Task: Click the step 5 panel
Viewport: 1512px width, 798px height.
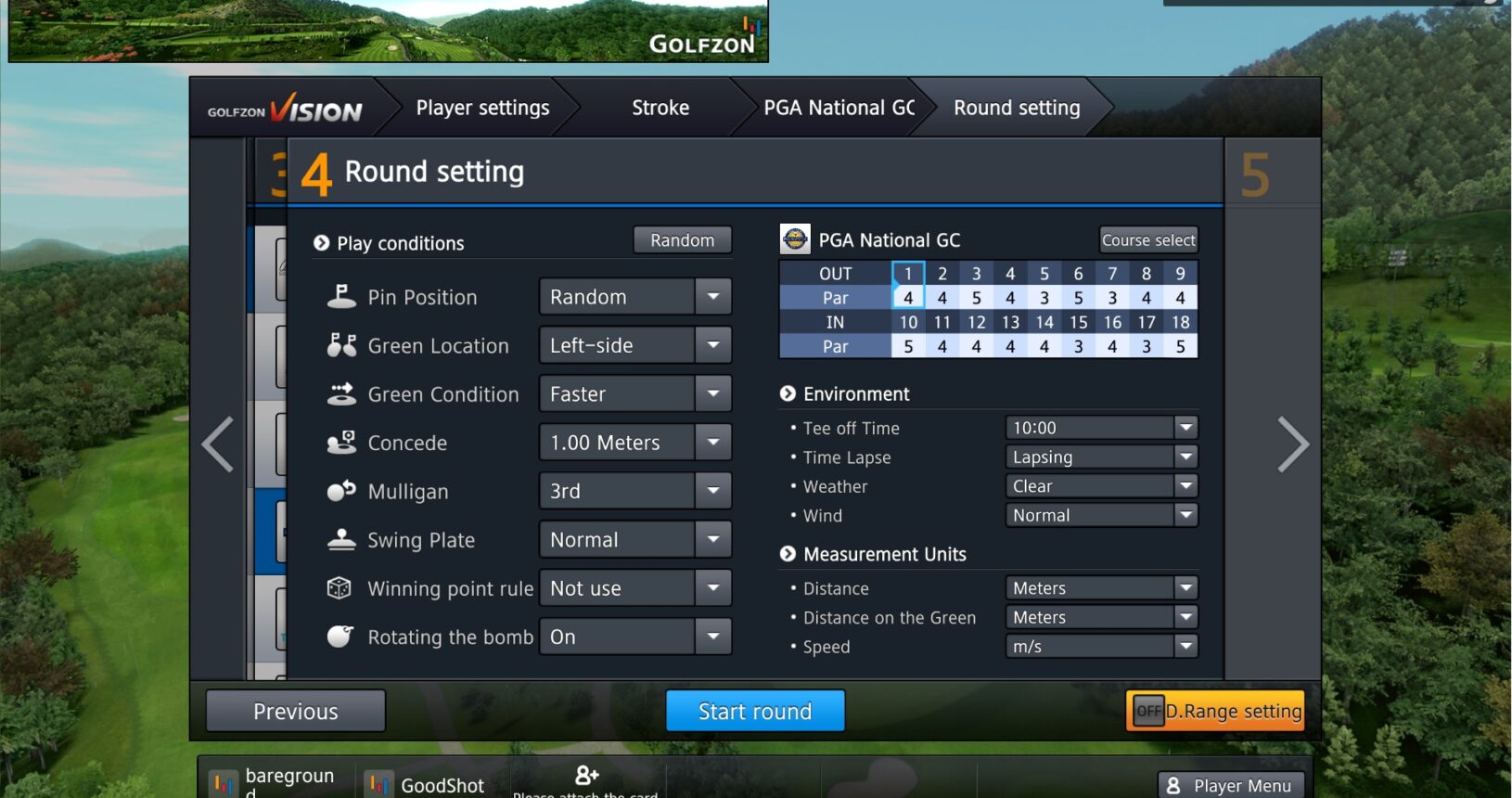Action: [x=1273, y=408]
